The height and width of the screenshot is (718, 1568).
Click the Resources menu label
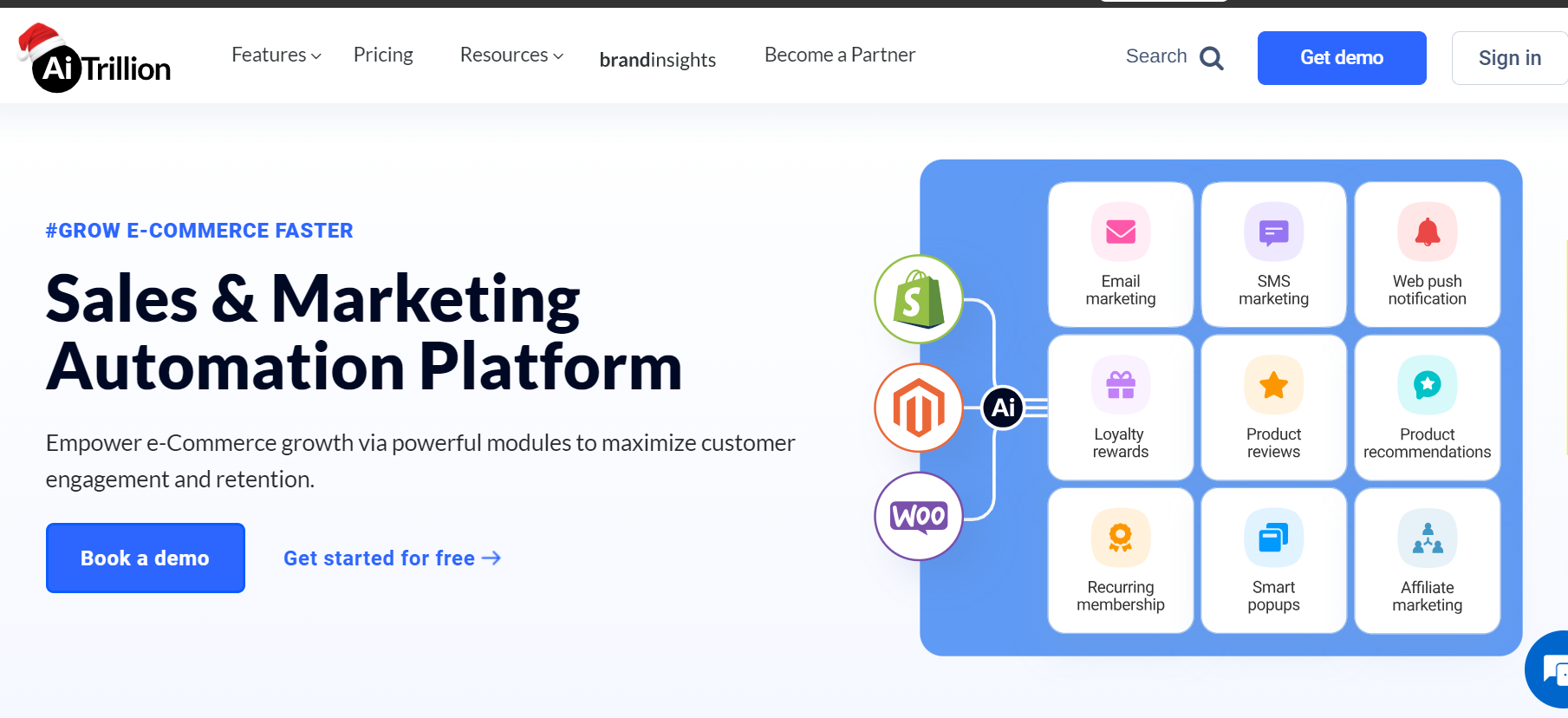(x=504, y=55)
